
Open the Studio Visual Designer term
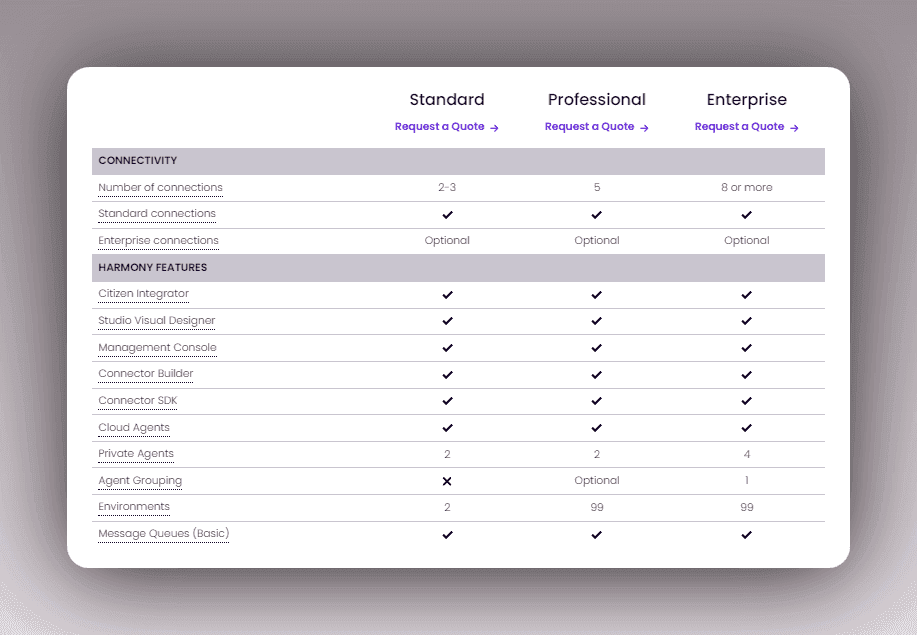coord(156,321)
